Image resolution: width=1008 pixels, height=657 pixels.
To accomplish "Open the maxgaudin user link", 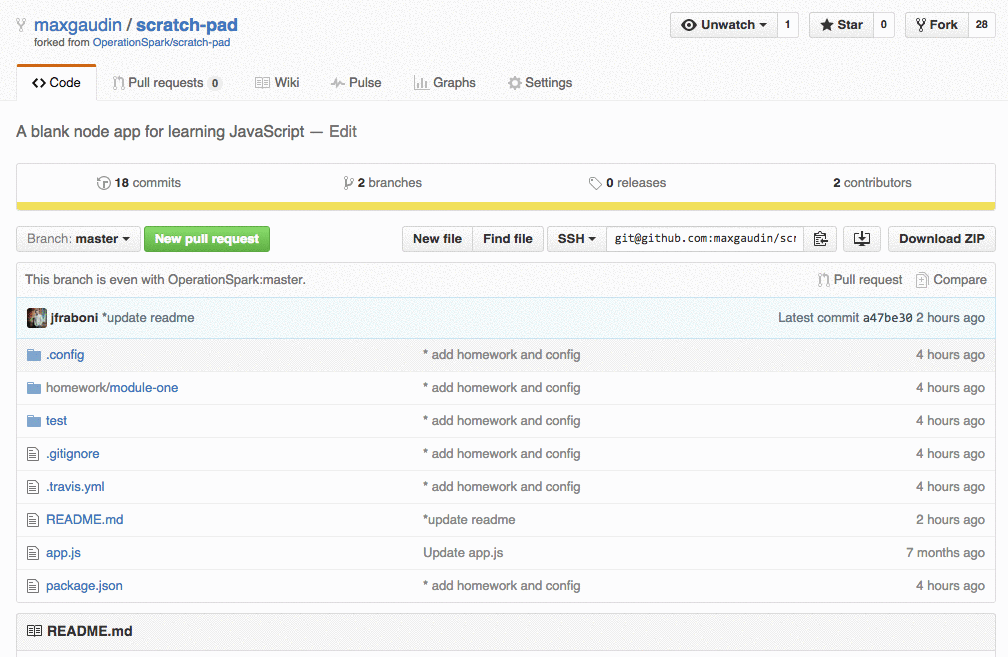I will [78, 25].
